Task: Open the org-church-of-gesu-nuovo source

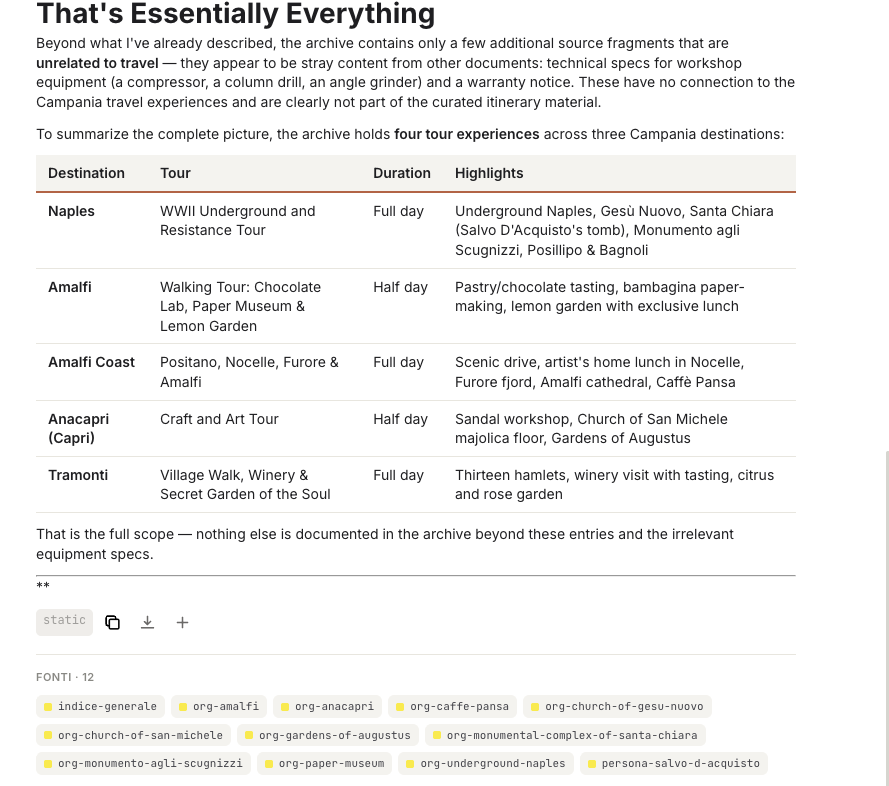Action: [617, 707]
